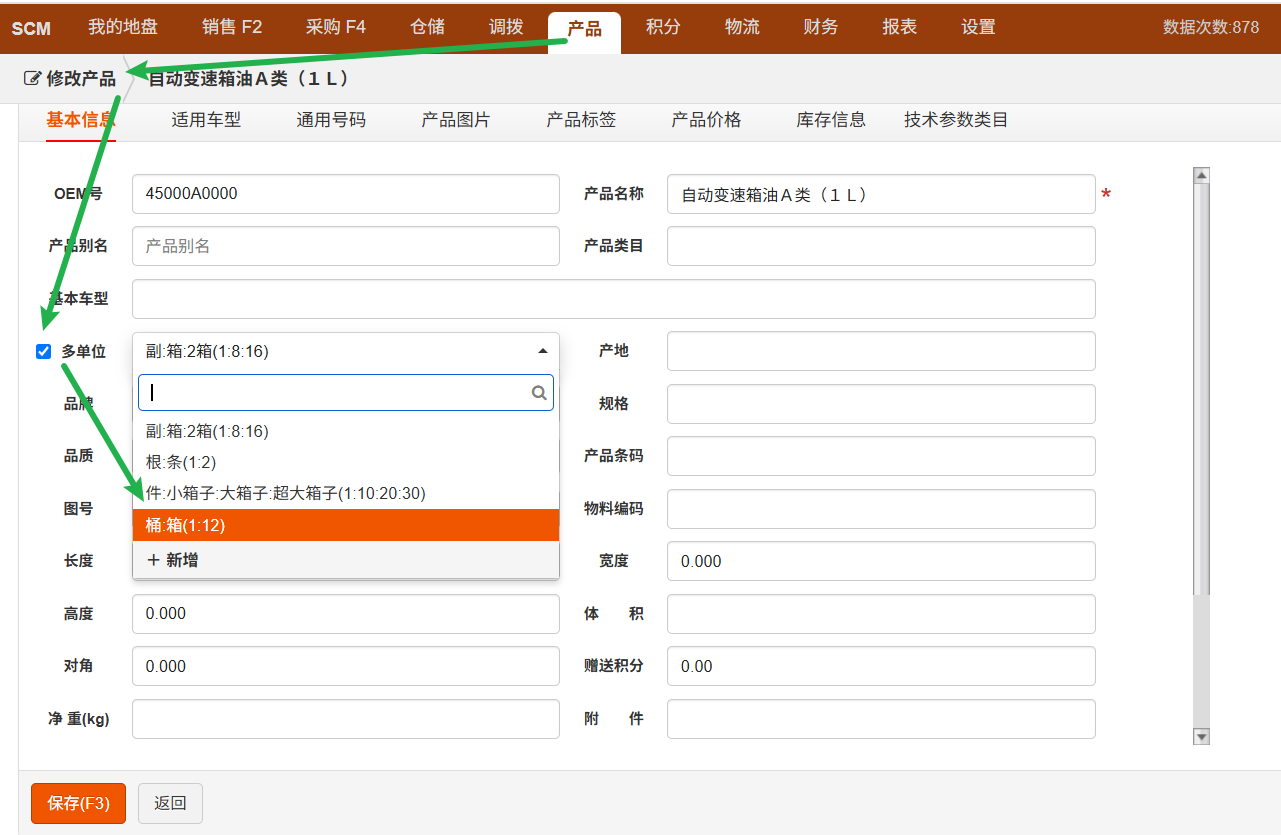Click the scrollbar up arrow

click(1202, 176)
